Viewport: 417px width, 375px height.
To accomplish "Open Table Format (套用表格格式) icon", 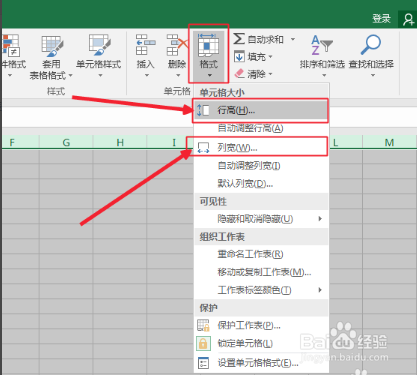I will tap(52, 46).
